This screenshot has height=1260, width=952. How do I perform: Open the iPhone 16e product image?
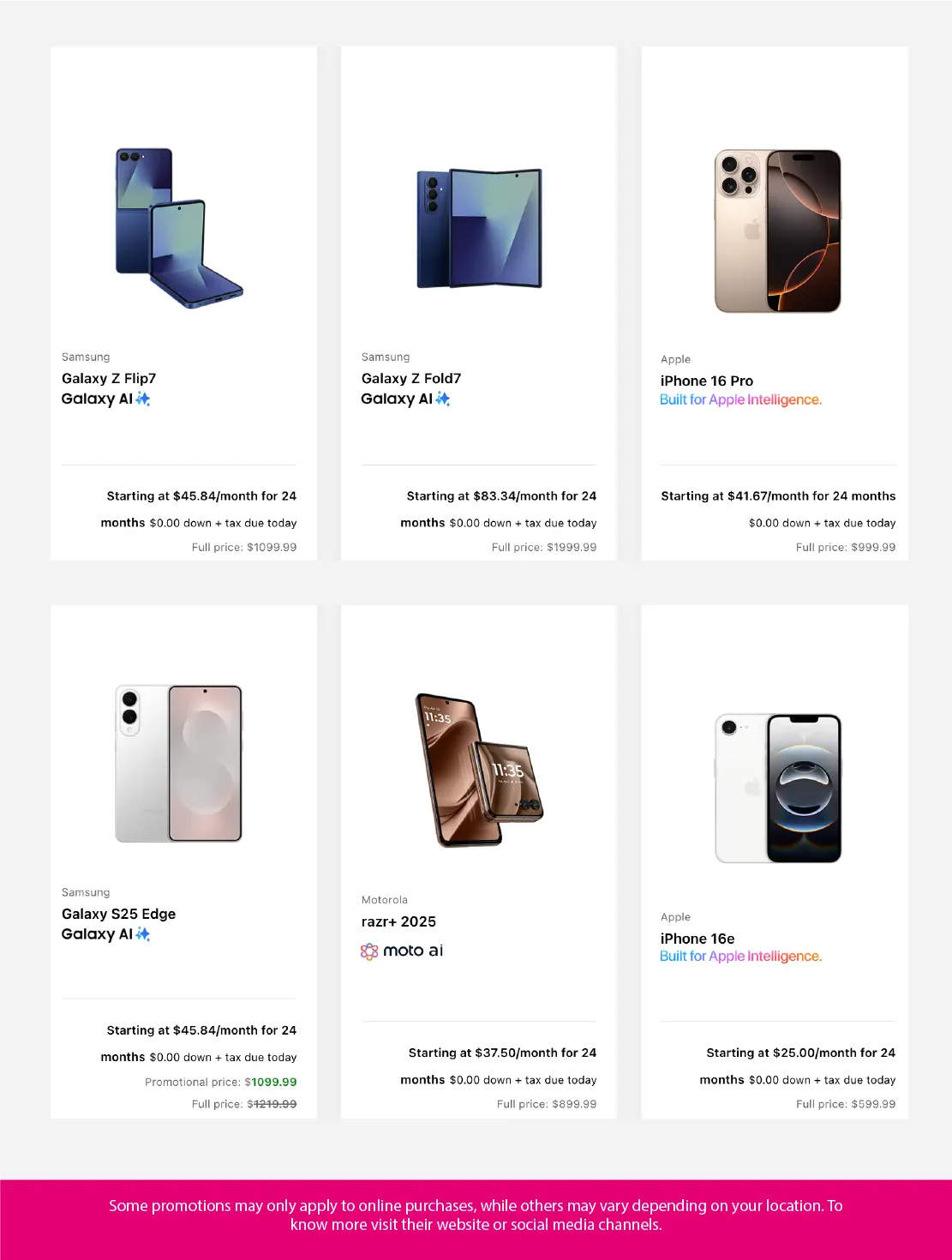[778, 788]
